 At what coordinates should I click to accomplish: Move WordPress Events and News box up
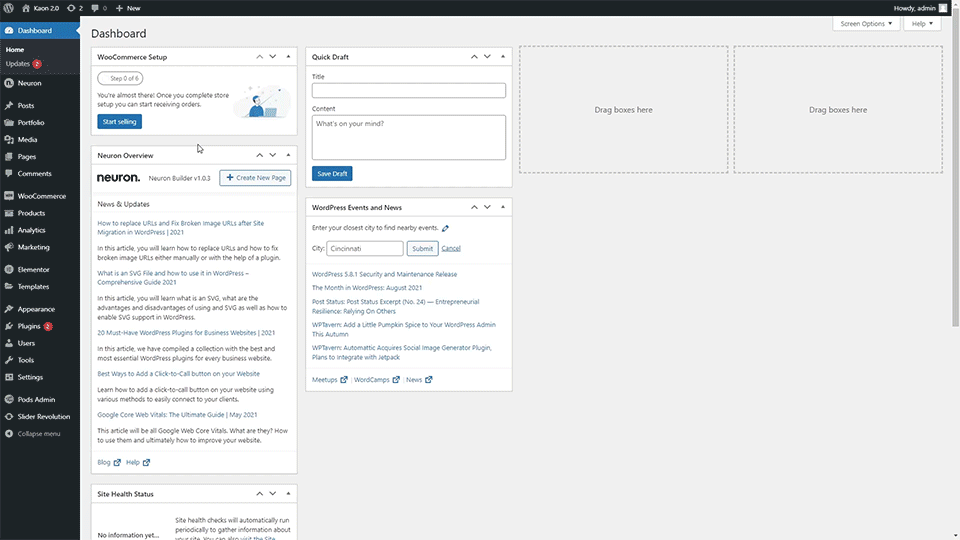474,208
